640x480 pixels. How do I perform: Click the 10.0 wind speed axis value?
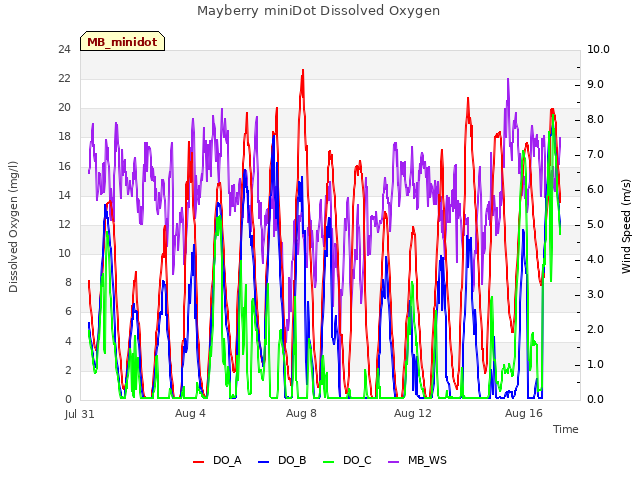(x=598, y=50)
